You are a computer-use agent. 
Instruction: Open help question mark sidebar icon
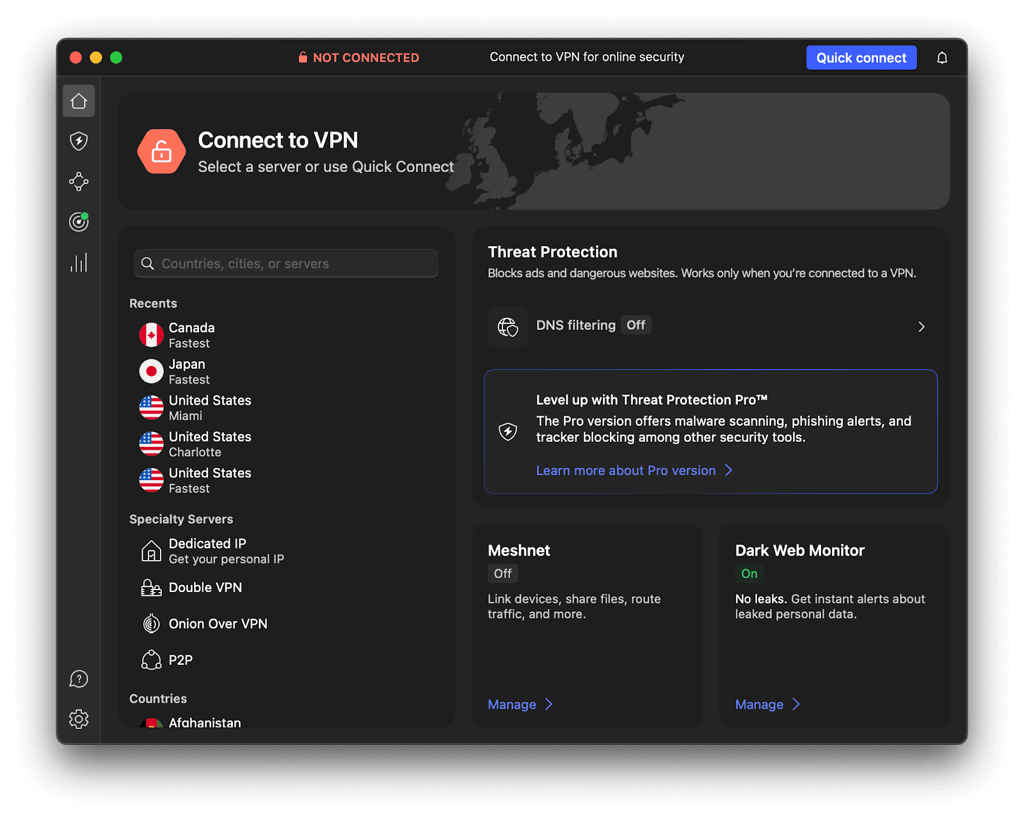click(x=79, y=679)
